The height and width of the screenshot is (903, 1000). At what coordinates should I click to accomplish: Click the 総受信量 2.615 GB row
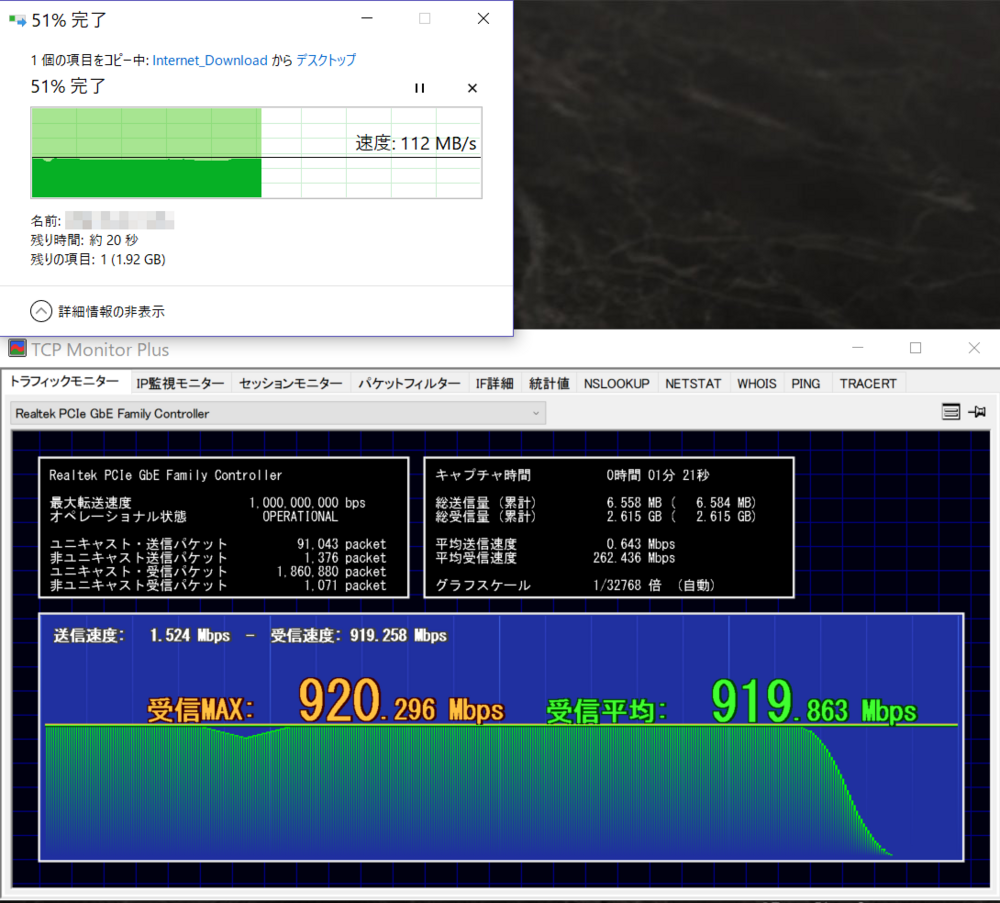coord(596,517)
